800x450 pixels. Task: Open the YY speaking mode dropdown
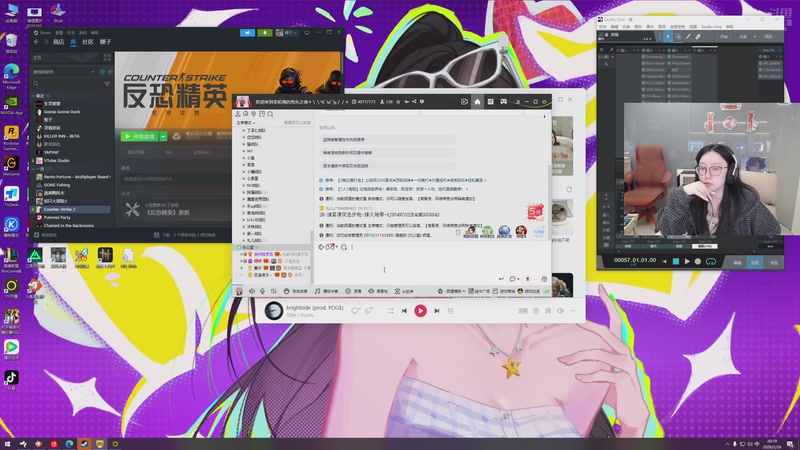click(245, 123)
